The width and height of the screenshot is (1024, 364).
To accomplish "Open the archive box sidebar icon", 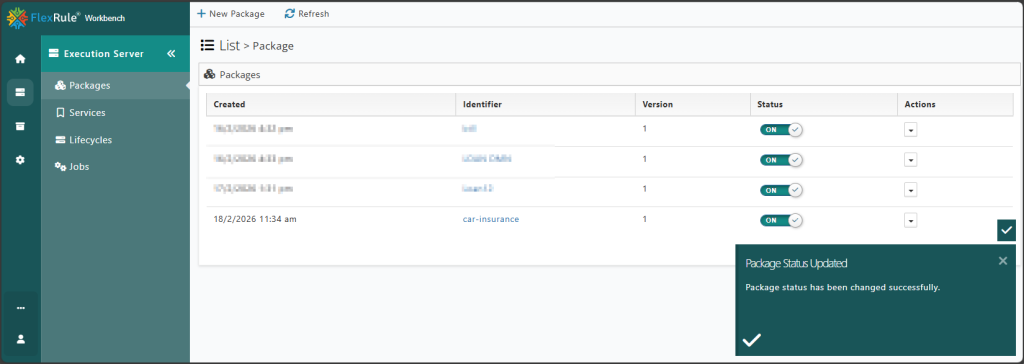I will click(20, 126).
